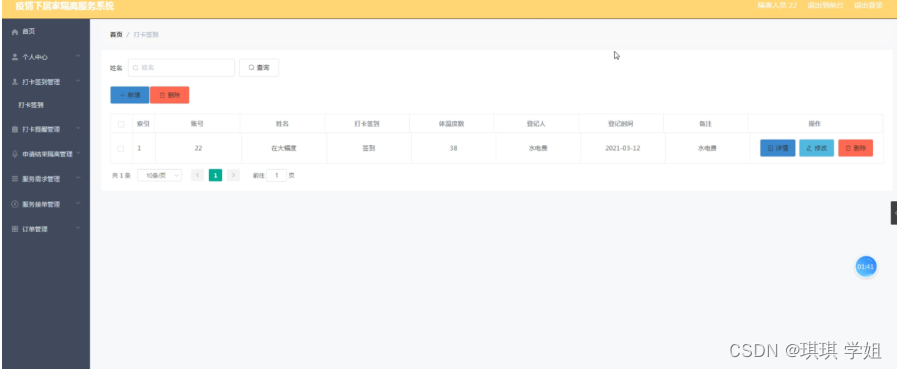
Task: Click 首页 in the breadcrumb
Action: [x=116, y=35]
